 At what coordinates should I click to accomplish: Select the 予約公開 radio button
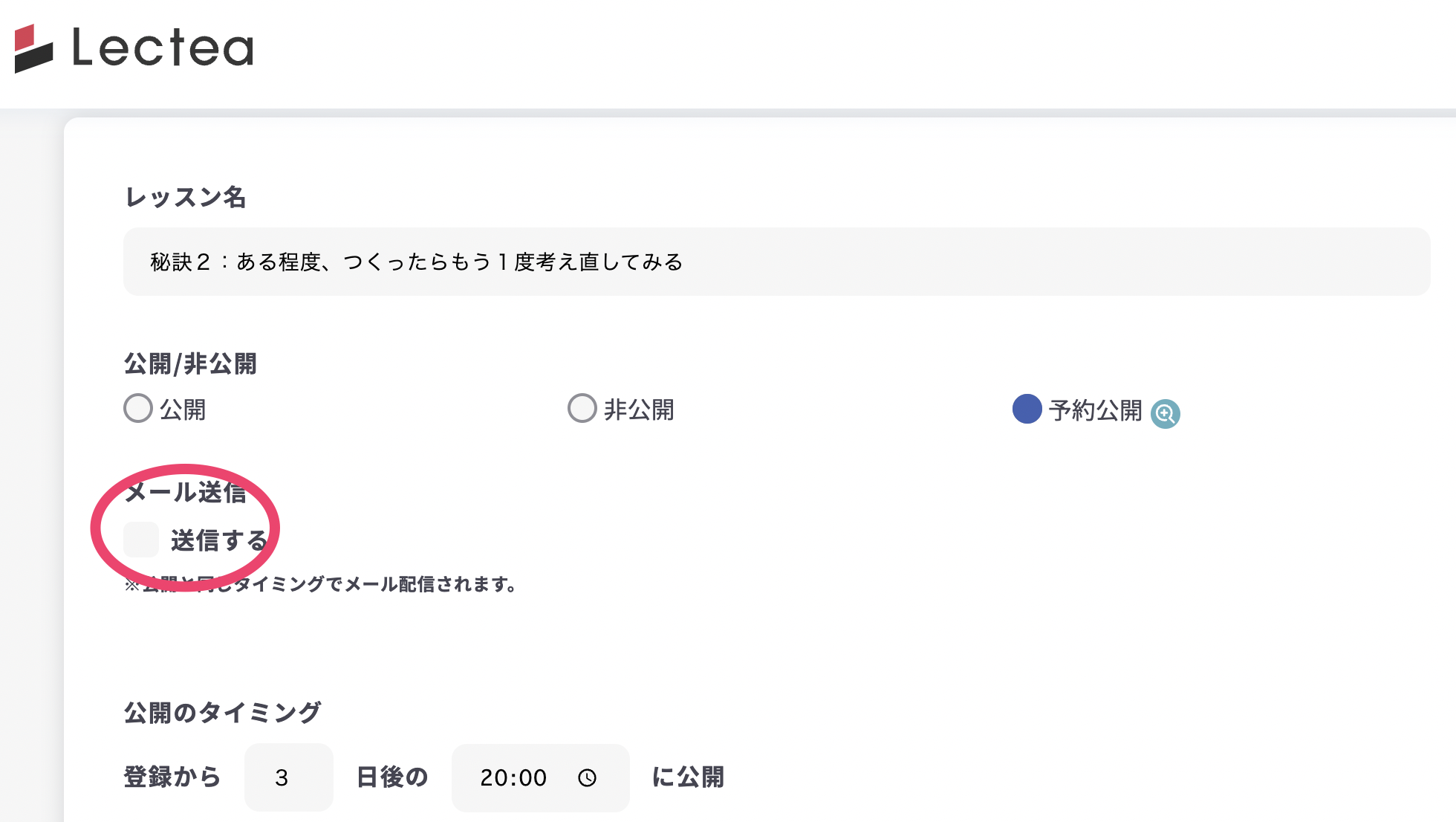pyautogui.click(x=1027, y=409)
